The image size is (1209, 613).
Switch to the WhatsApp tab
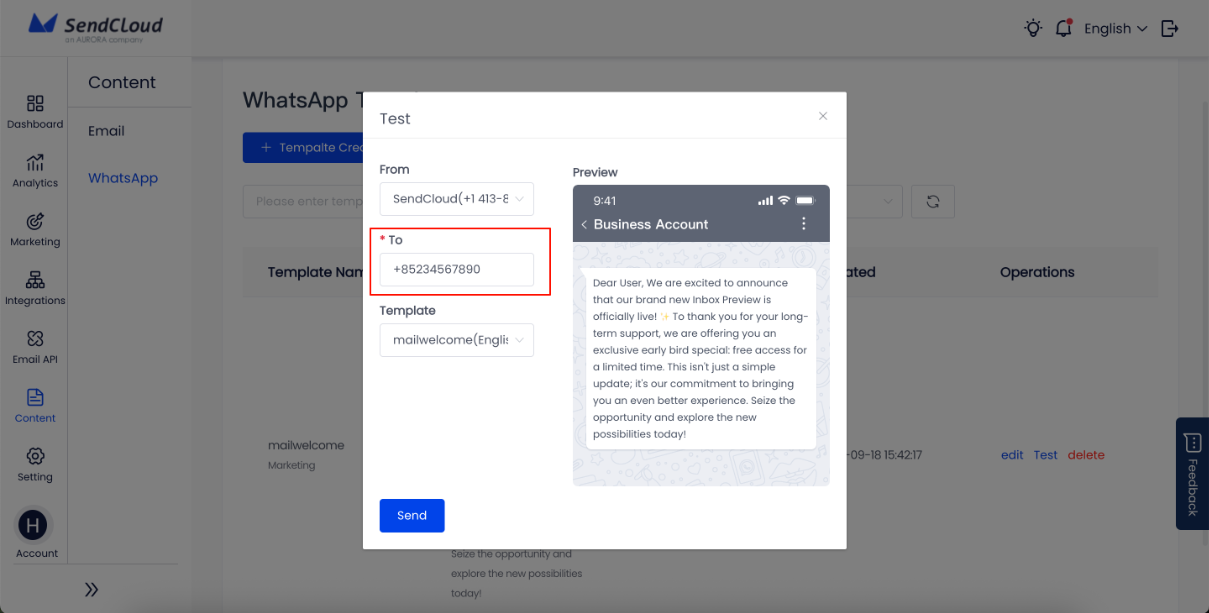(x=122, y=177)
